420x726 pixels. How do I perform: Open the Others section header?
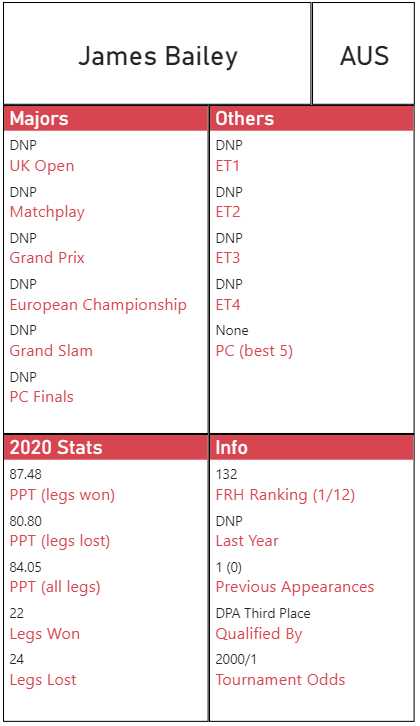pos(312,119)
